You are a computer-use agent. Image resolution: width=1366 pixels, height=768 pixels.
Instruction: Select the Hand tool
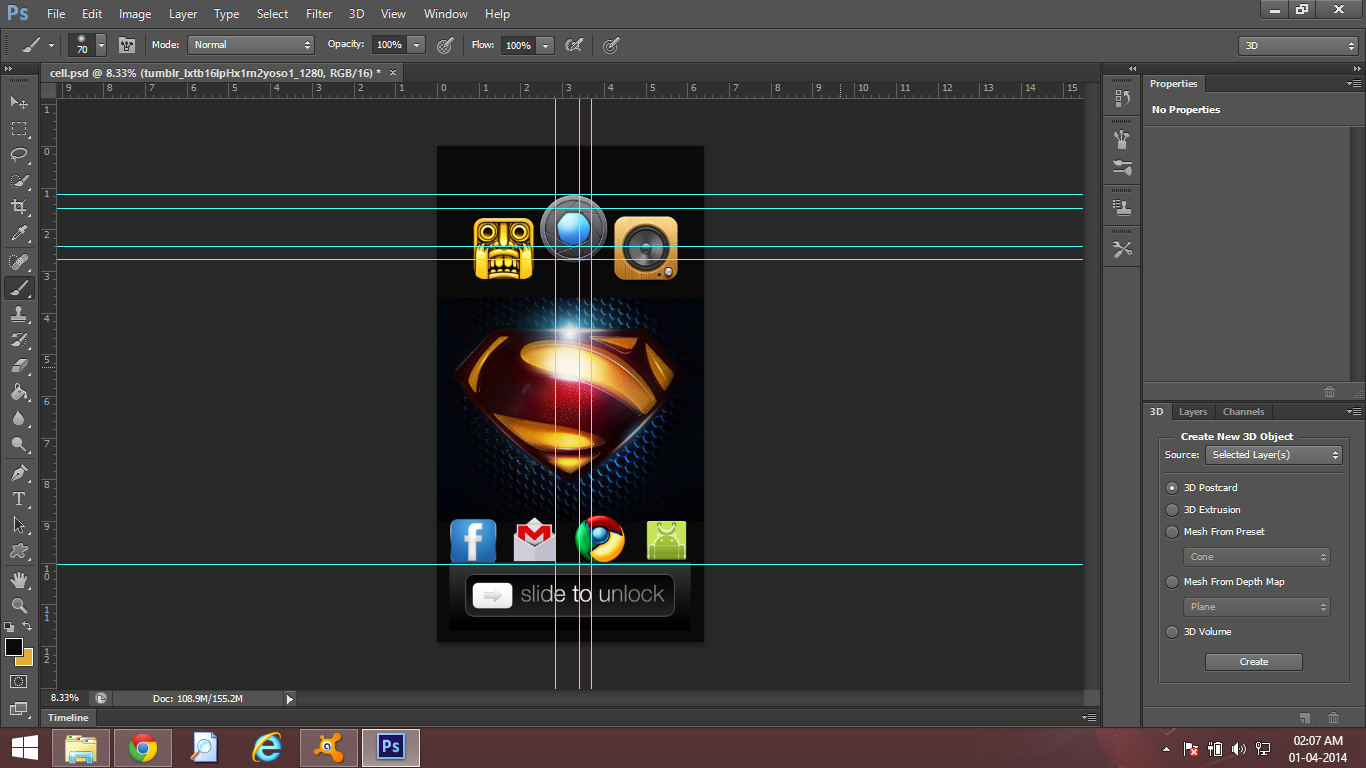coord(19,580)
